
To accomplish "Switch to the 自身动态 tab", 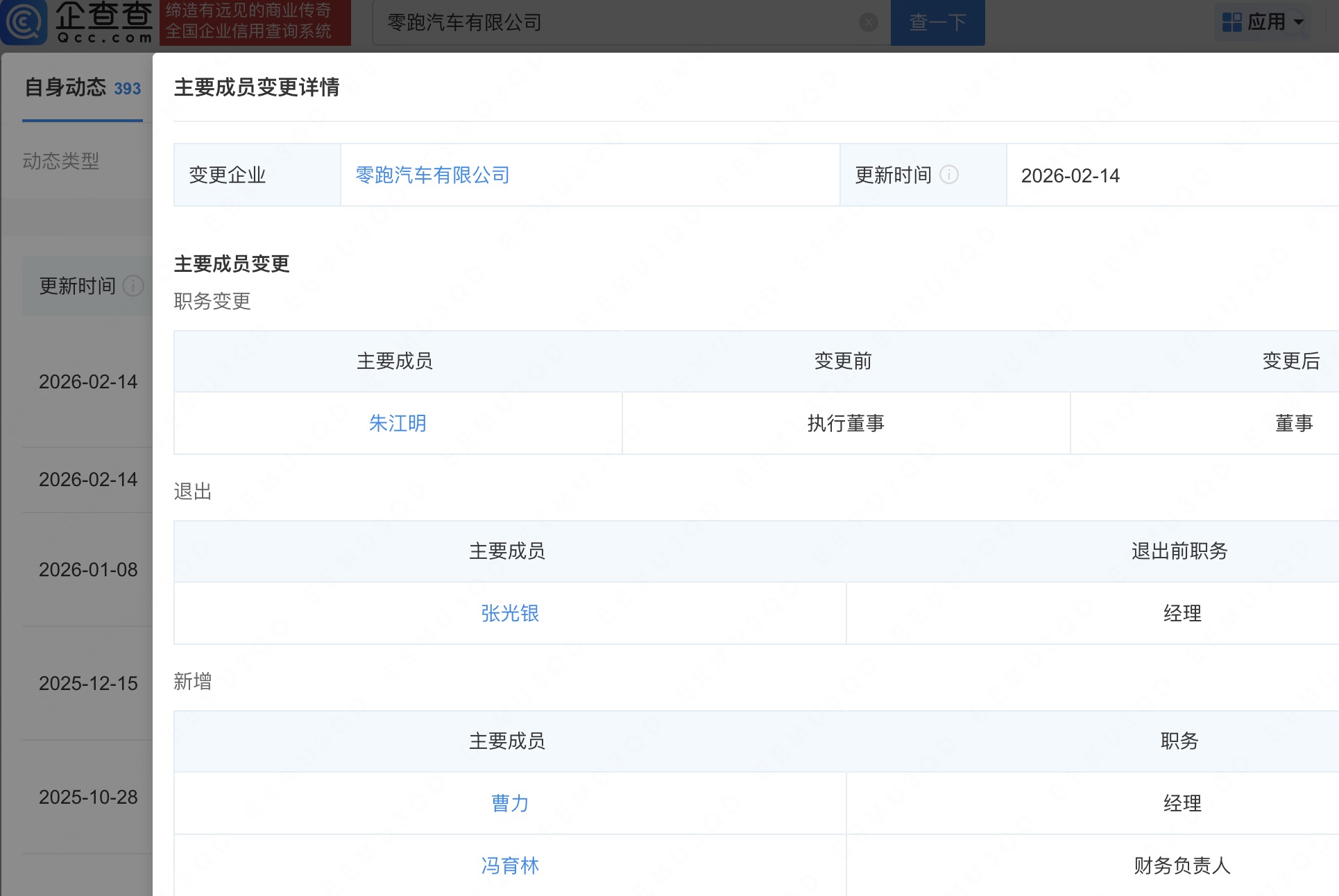I will [x=82, y=88].
